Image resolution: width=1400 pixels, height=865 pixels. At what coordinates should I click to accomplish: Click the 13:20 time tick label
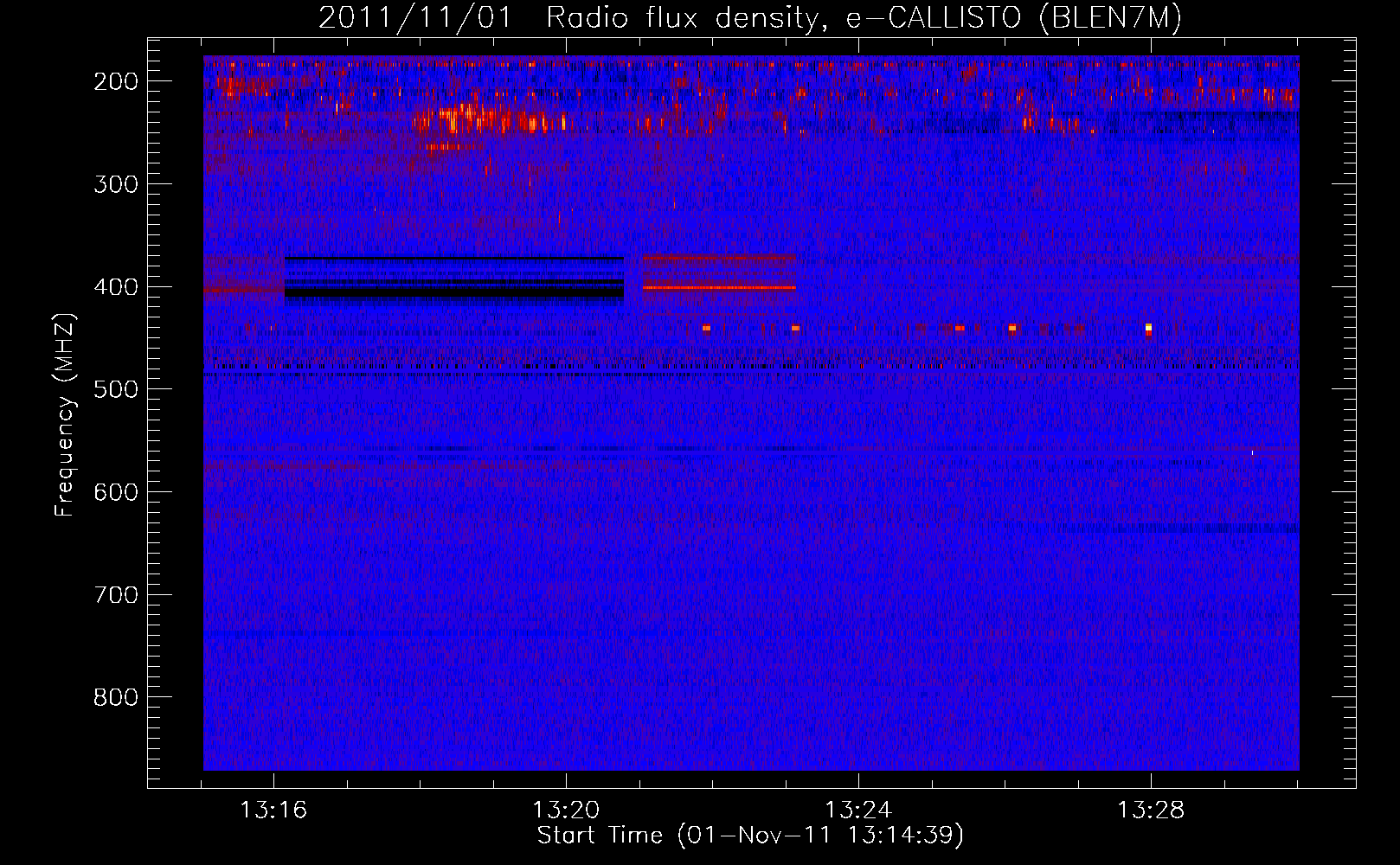[x=567, y=811]
